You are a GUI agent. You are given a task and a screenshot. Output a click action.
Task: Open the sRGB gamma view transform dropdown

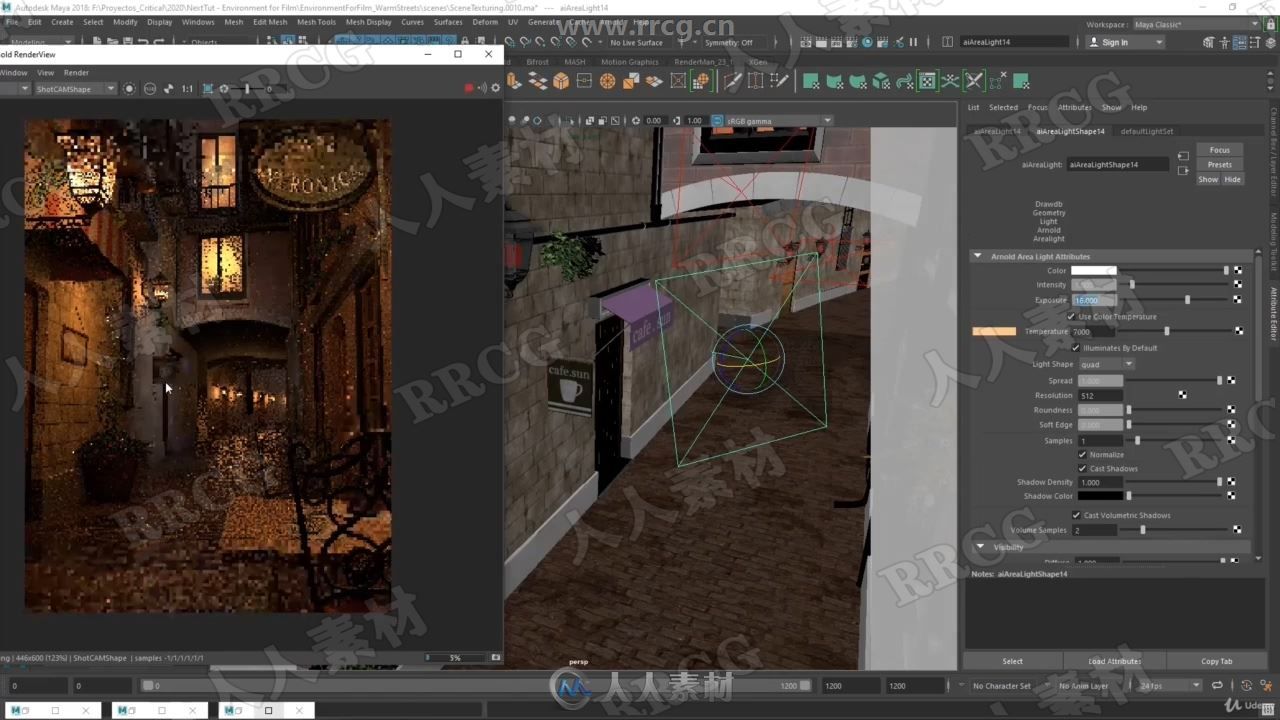tap(778, 121)
